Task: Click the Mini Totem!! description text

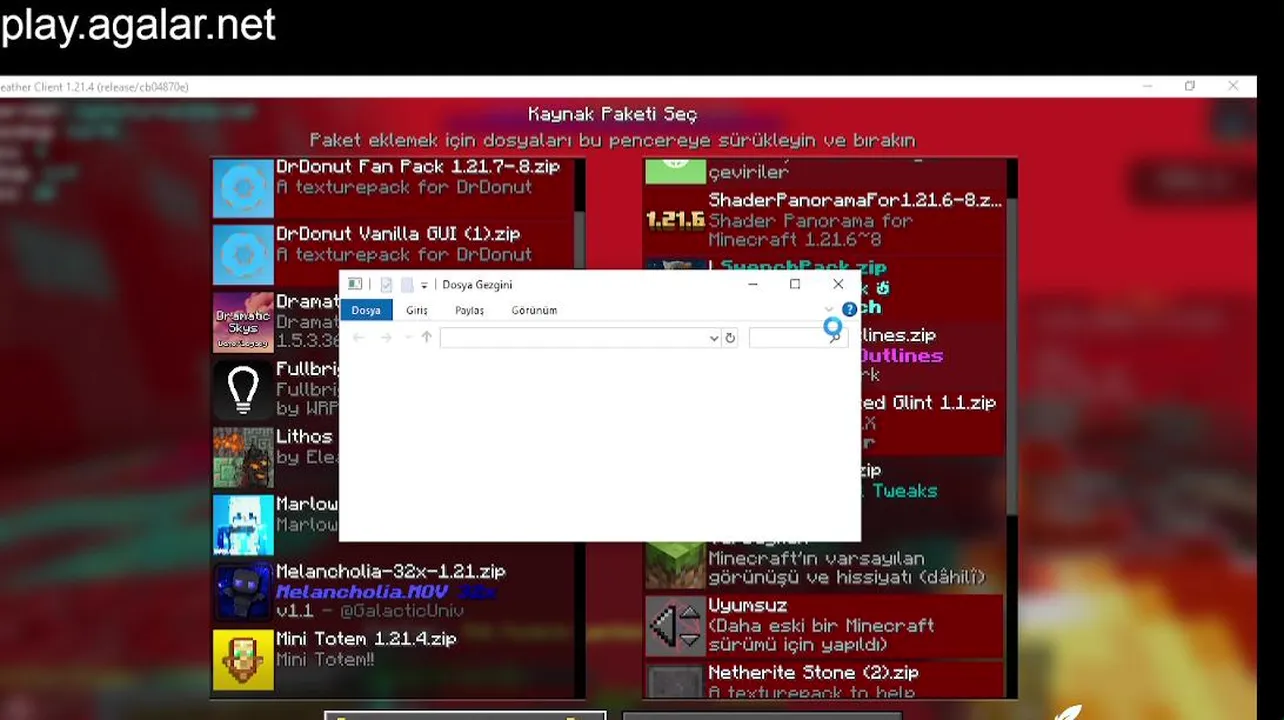Action: (x=325, y=660)
